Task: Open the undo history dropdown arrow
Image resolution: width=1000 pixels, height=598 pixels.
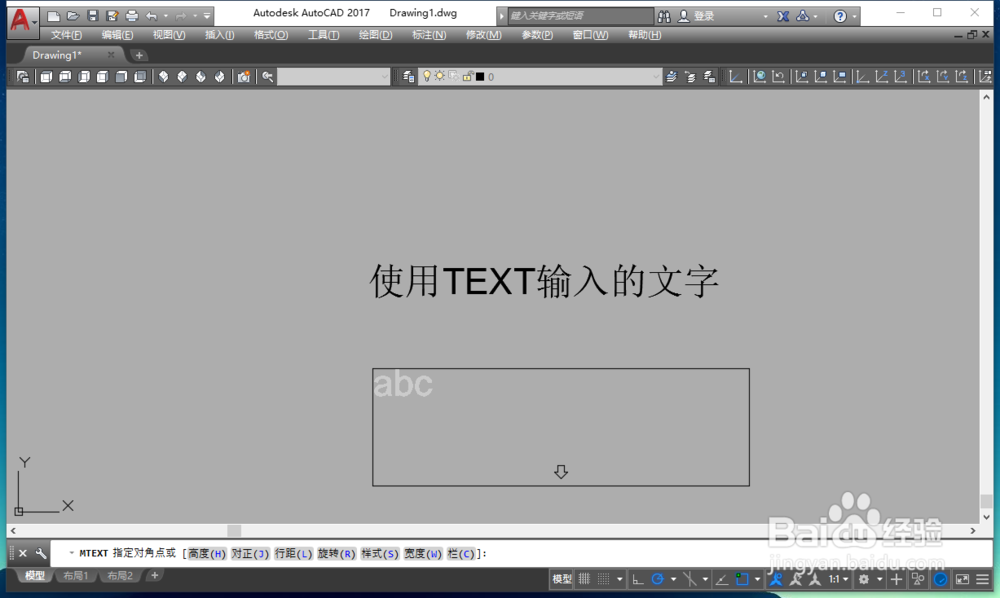Action: click(165, 16)
